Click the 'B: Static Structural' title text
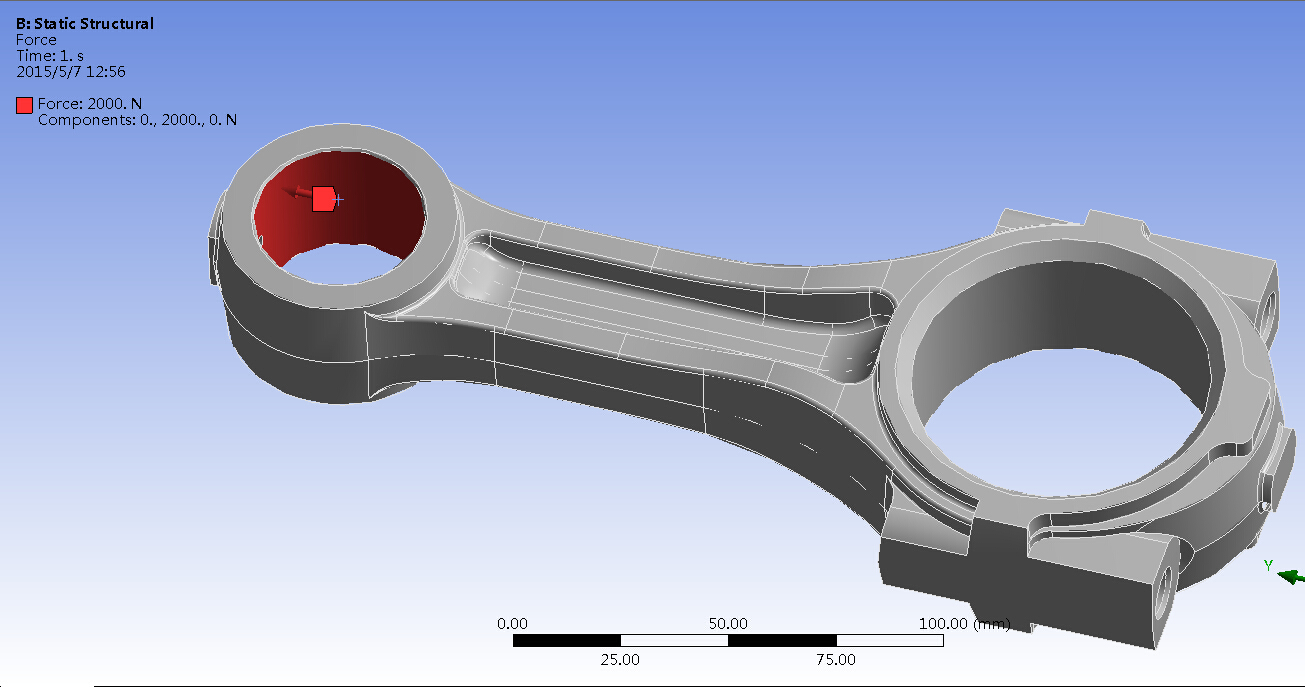 (86, 23)
